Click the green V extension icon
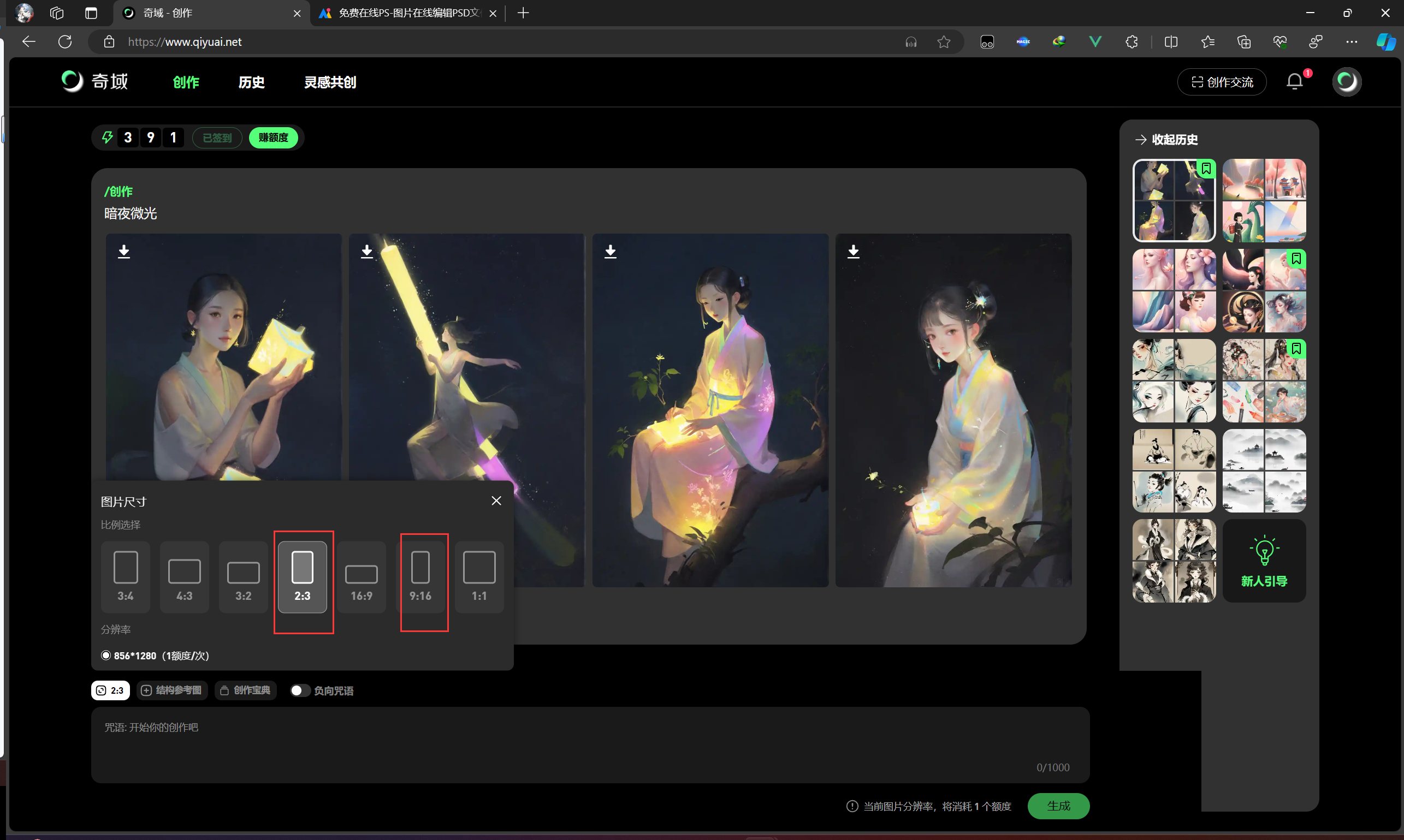The height and width of the screenshot is (840, 1404). (1095, 42)
